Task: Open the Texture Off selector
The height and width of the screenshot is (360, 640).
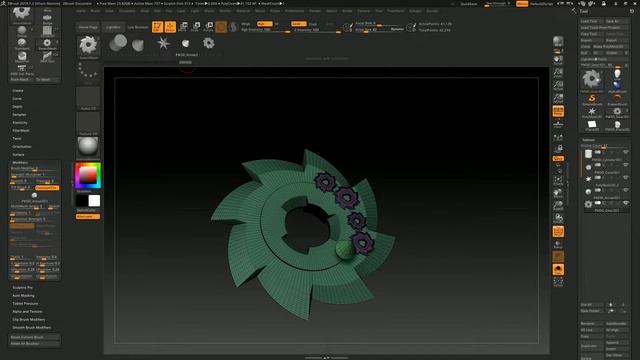Action: pos(88,124)
